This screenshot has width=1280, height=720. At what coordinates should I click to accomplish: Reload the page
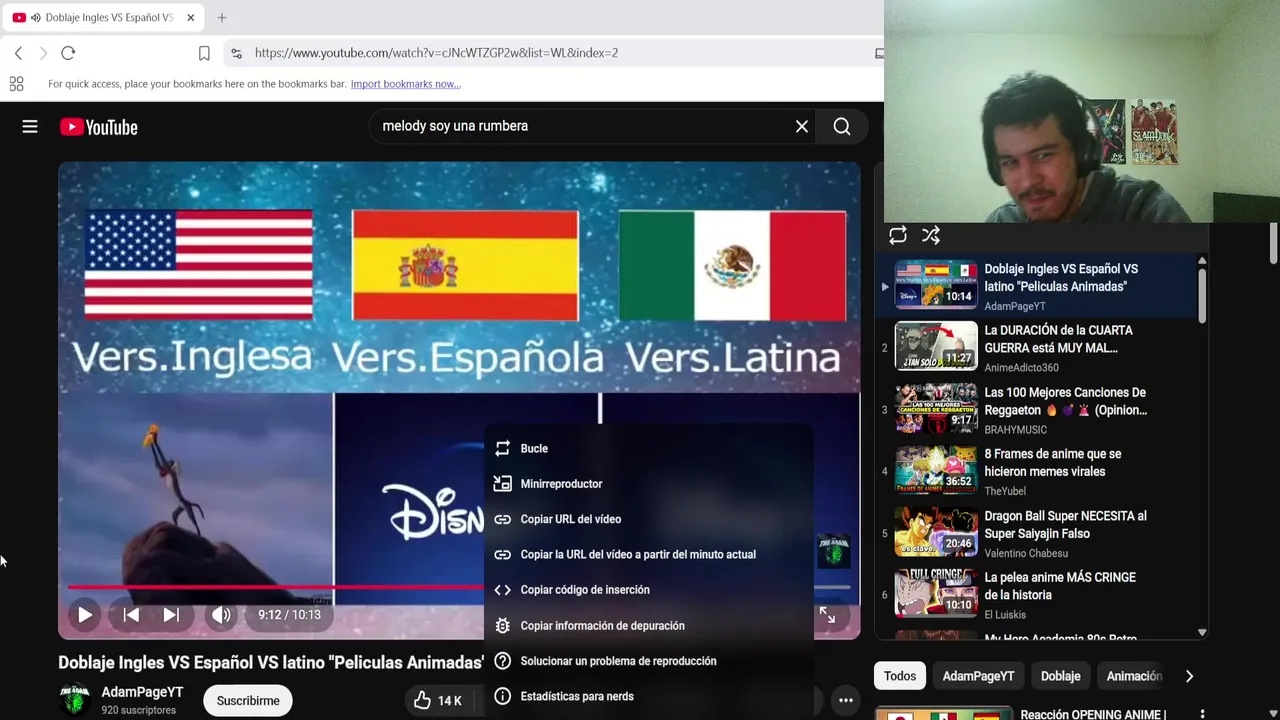(x=68, y=53)
